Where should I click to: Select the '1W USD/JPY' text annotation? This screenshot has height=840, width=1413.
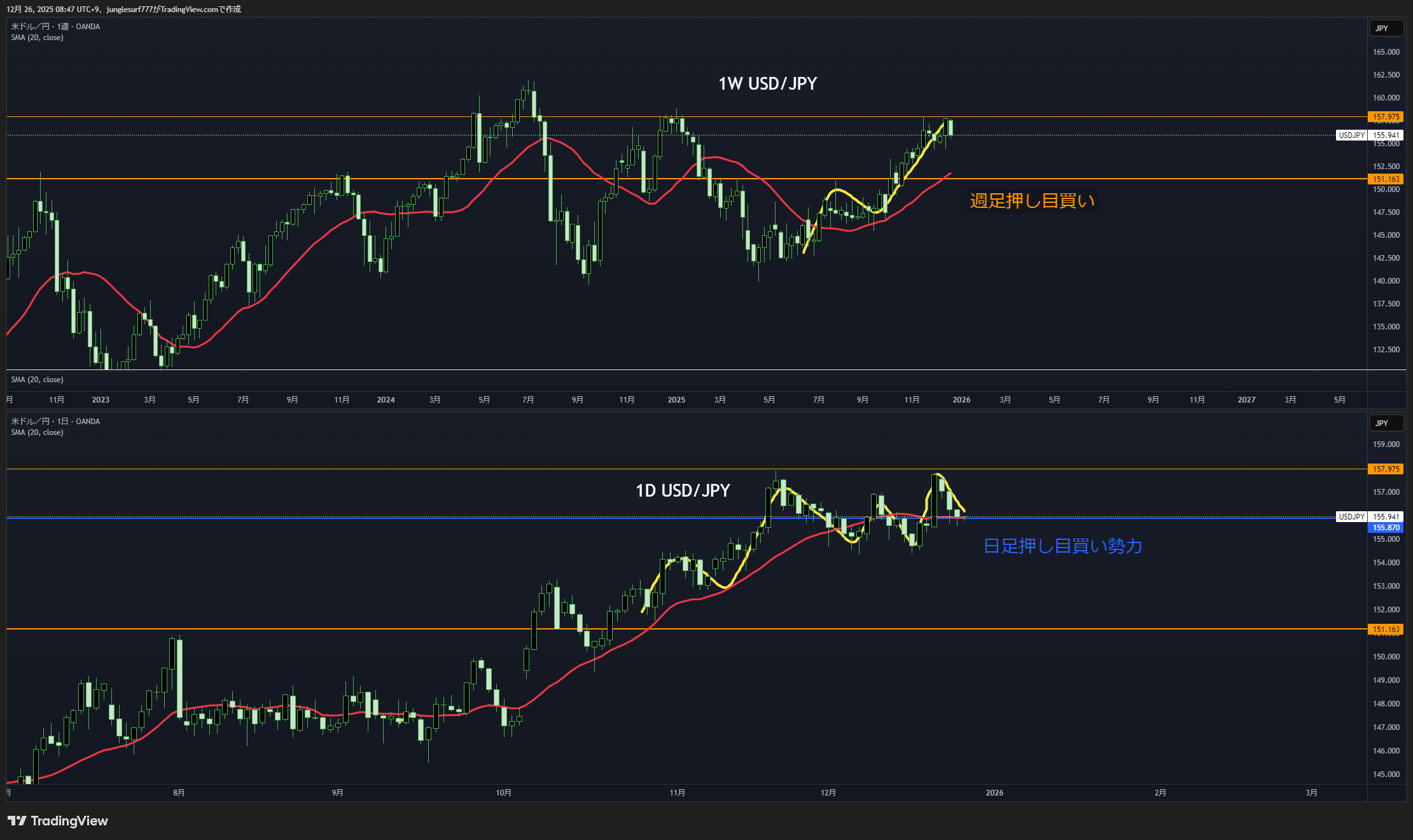767,84
